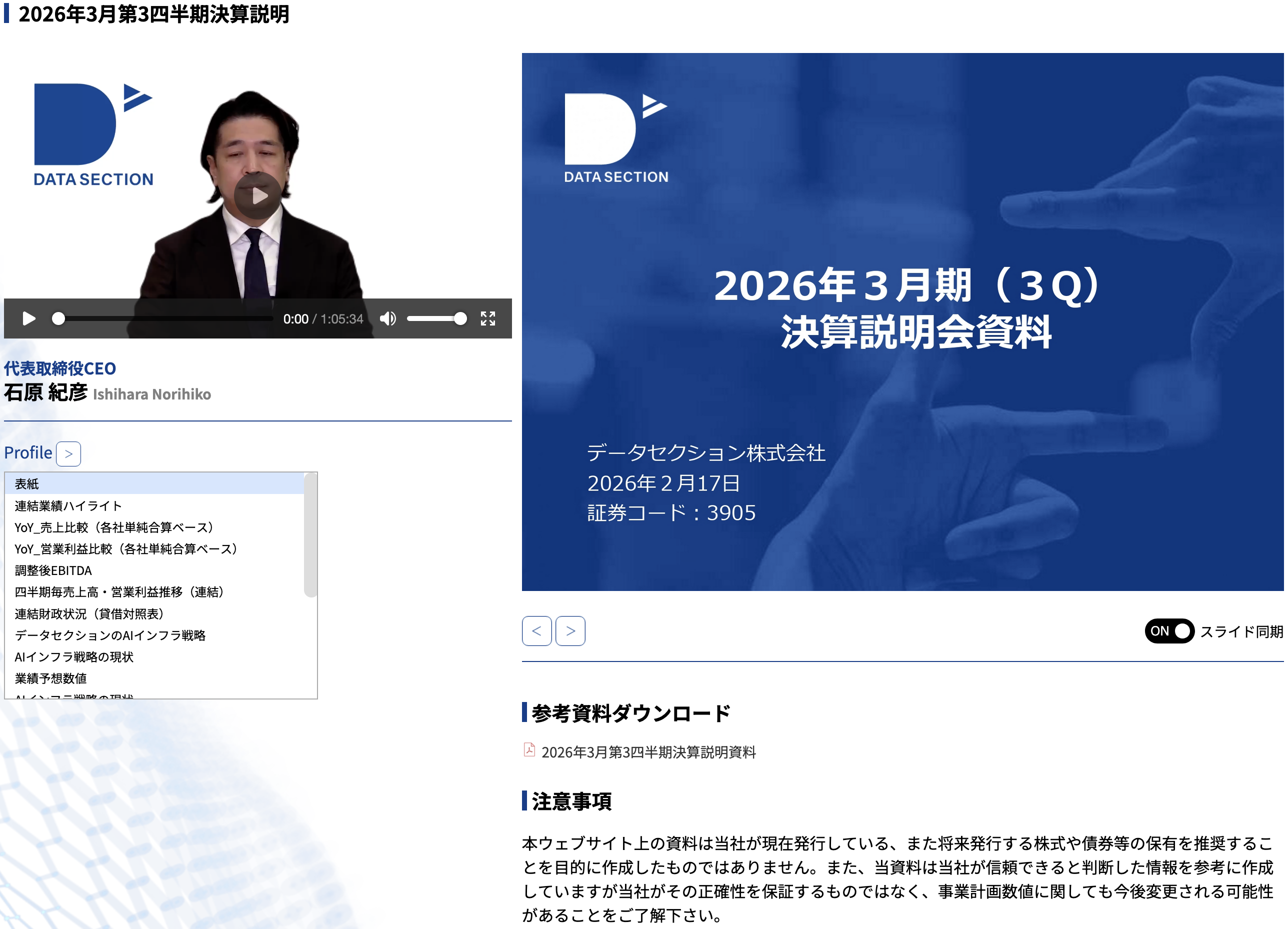Enter fullscreen mode for the video
The width and height of the screenshot is (1288, 929).
tap(489, 319)
